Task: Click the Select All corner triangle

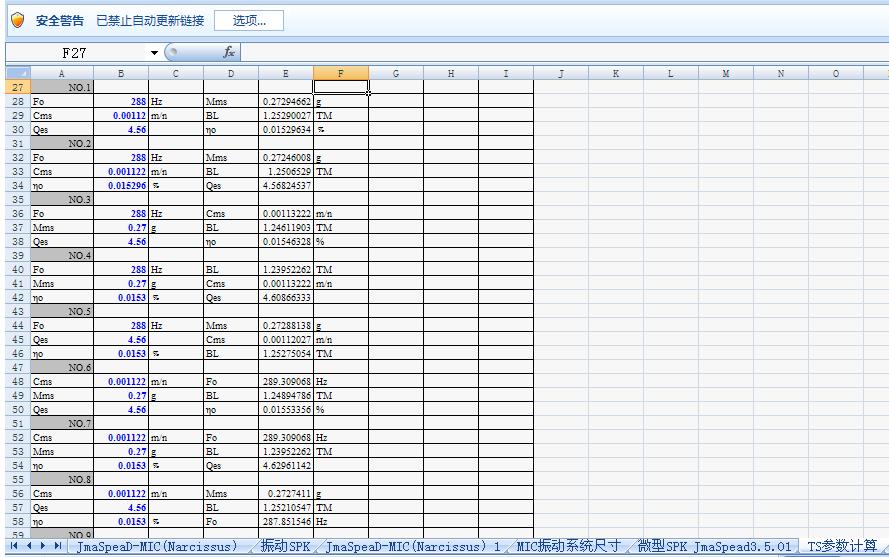Action: 16,73
